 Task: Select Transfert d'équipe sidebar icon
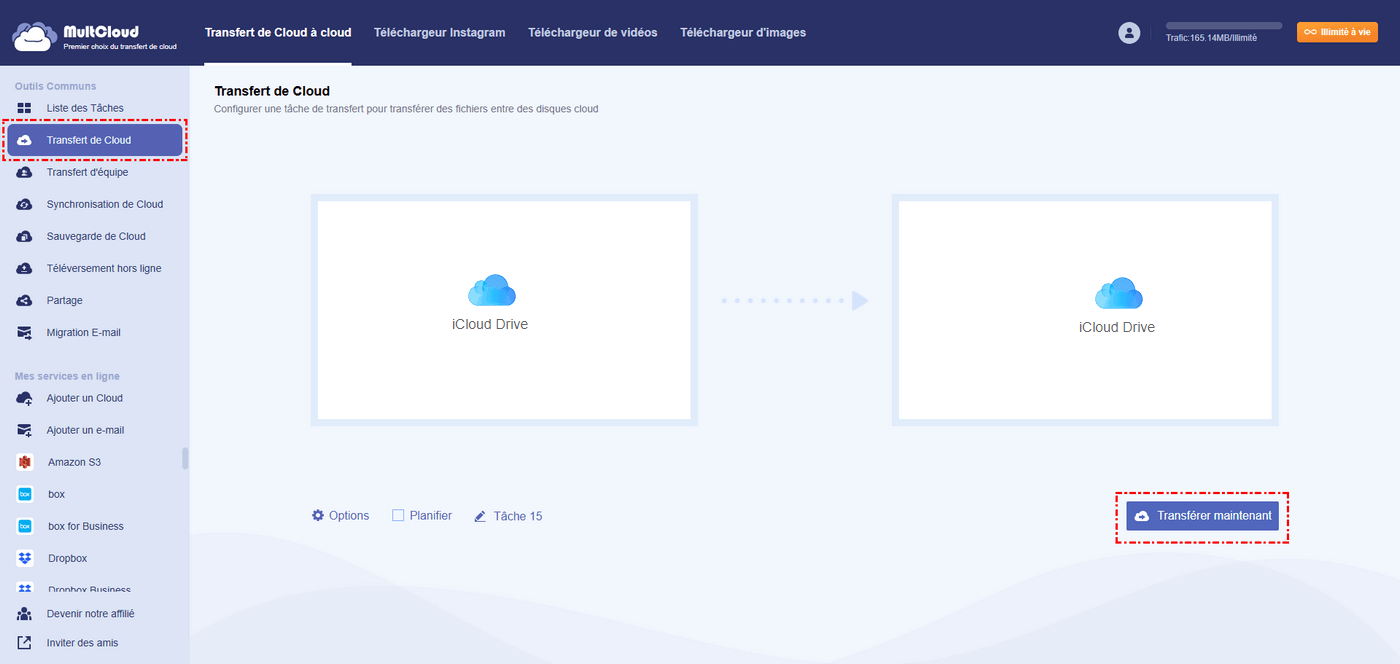point(25,172)
